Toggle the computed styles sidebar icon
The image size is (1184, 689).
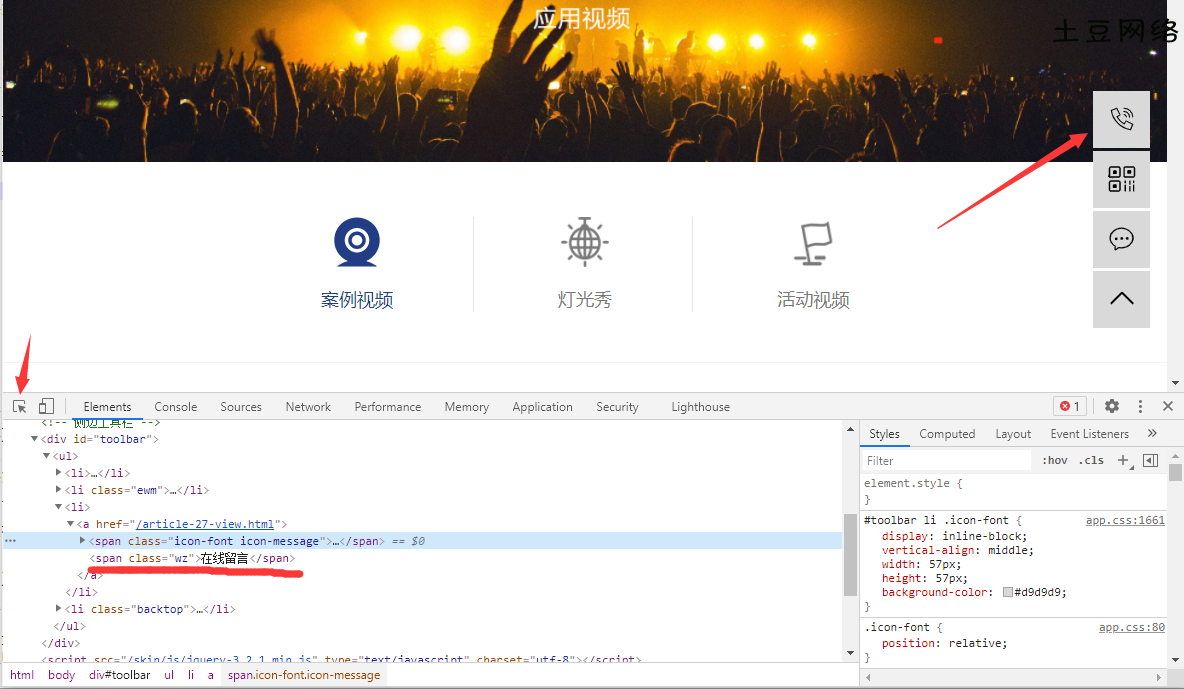click(1150, 461)
